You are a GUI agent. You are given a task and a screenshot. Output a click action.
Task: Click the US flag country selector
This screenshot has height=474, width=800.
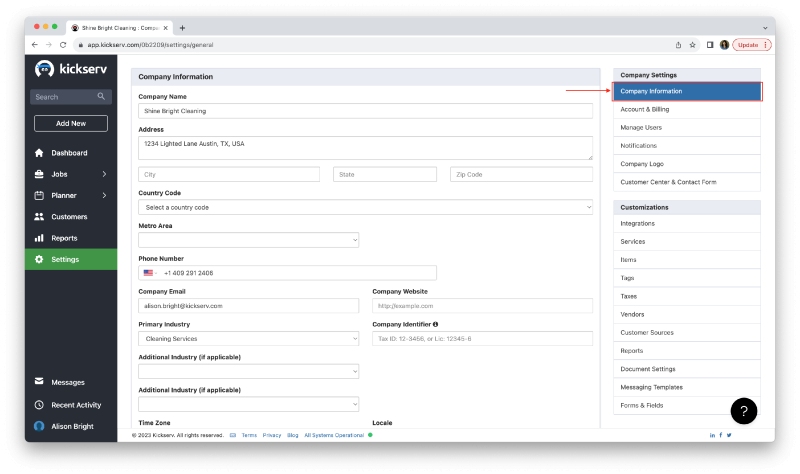pyautogui.click(x=150, y=273)
